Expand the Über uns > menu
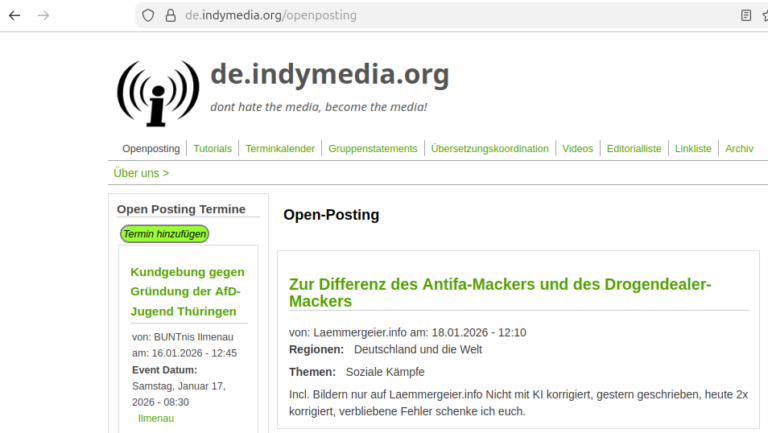 coord(141,173)
